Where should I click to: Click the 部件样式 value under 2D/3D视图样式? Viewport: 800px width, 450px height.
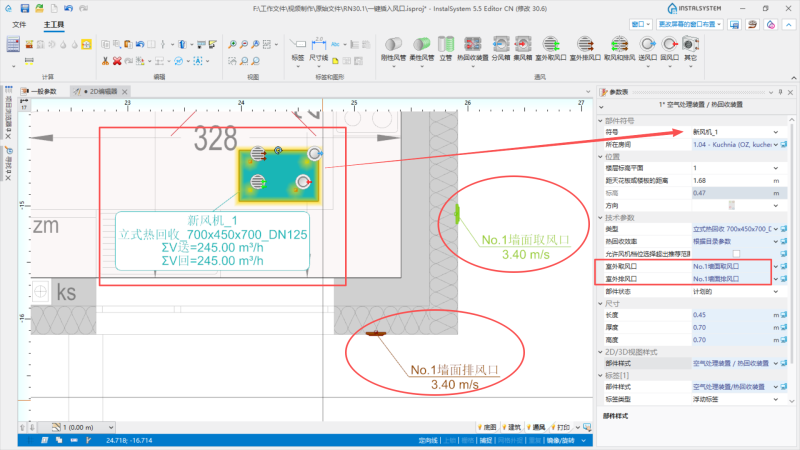732,364
